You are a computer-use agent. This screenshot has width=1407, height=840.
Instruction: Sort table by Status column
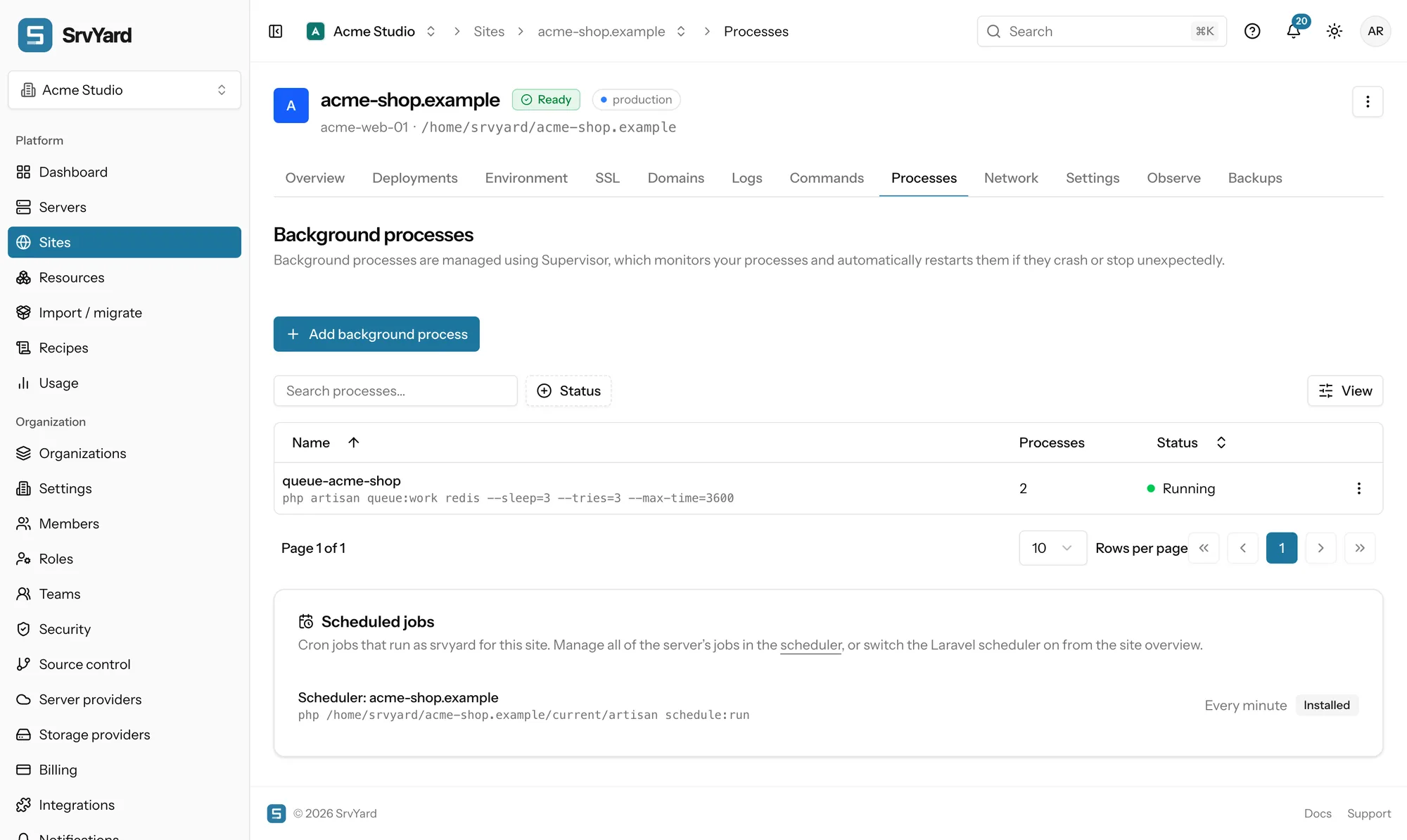pos(1192,443)
